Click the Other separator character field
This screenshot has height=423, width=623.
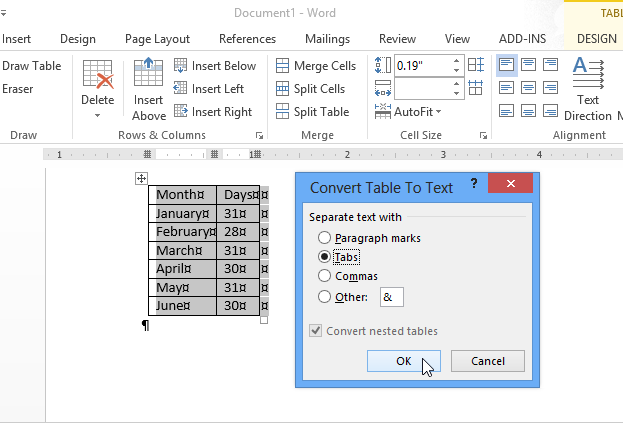tap(391, 296)
